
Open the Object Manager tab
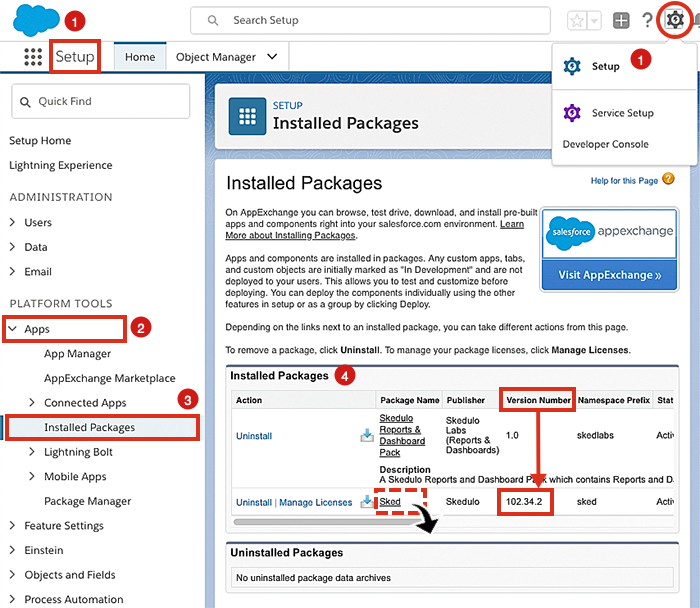(216, 57)
